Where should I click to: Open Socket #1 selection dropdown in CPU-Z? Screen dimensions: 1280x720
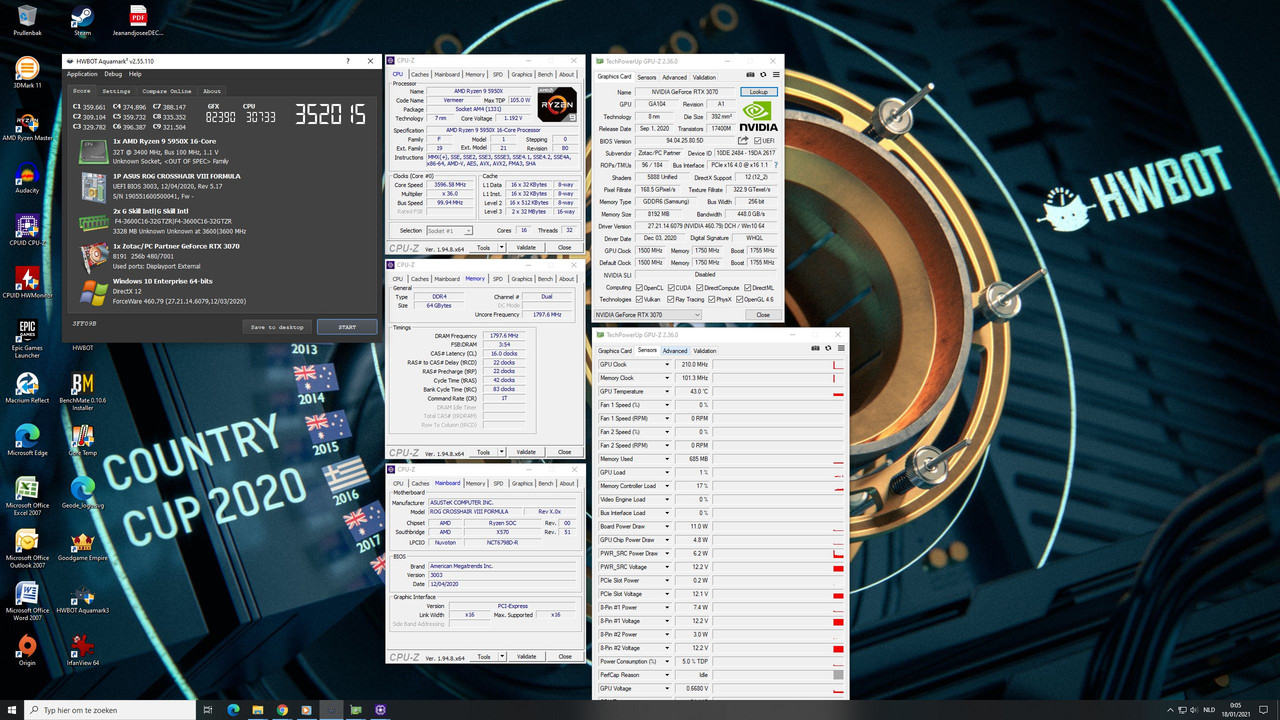click(449, 231)
